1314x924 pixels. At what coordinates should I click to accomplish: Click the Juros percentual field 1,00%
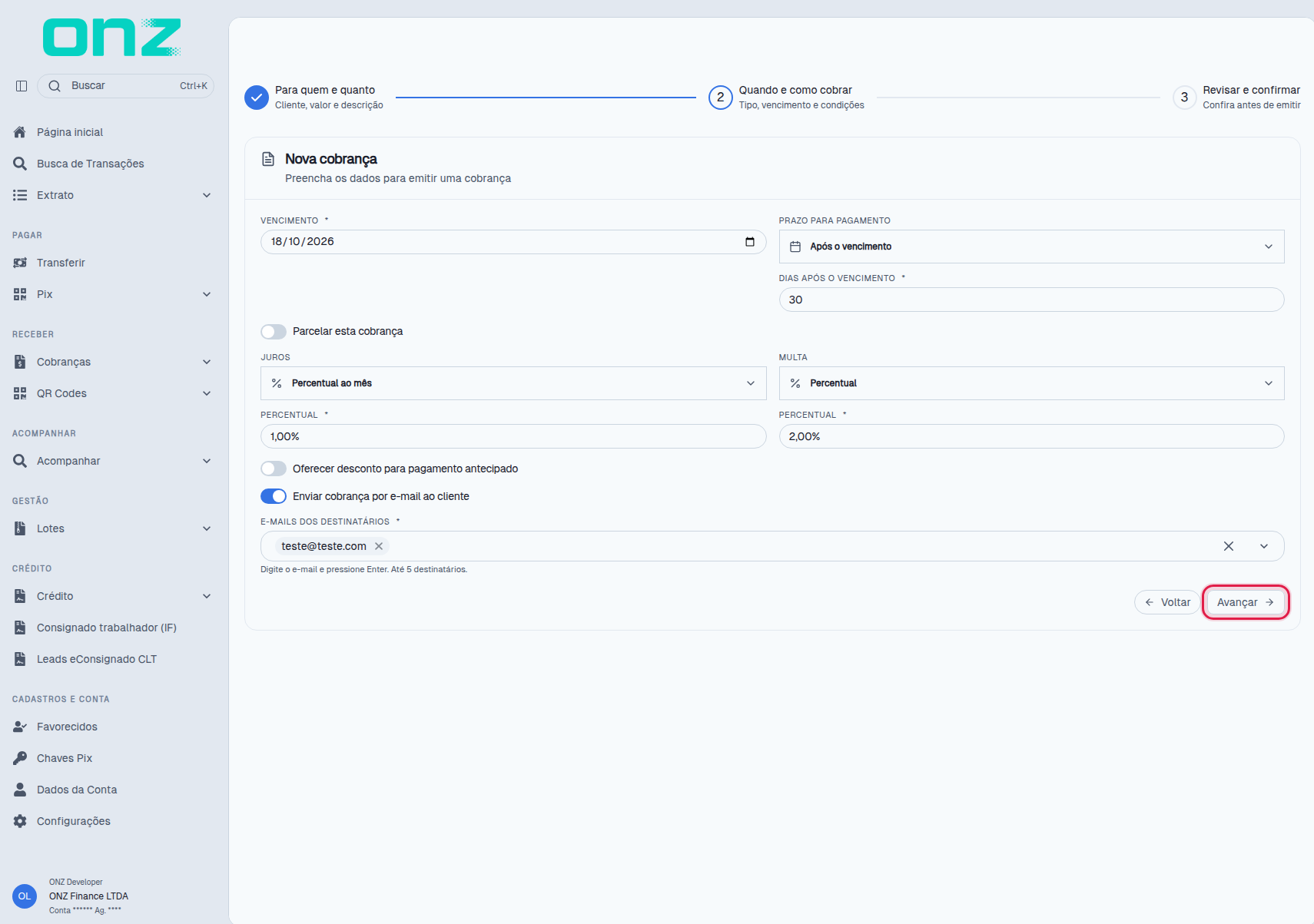513,436
